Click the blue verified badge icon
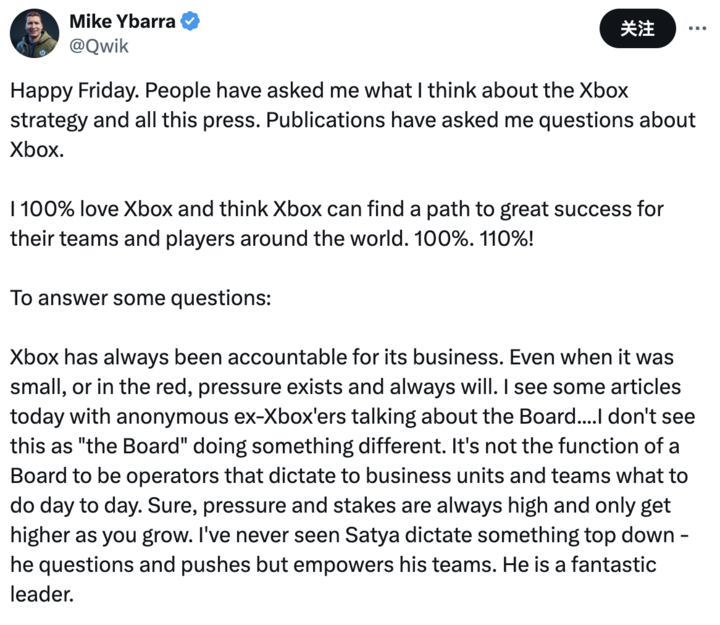The image size is (720, 625). point(190,22)
